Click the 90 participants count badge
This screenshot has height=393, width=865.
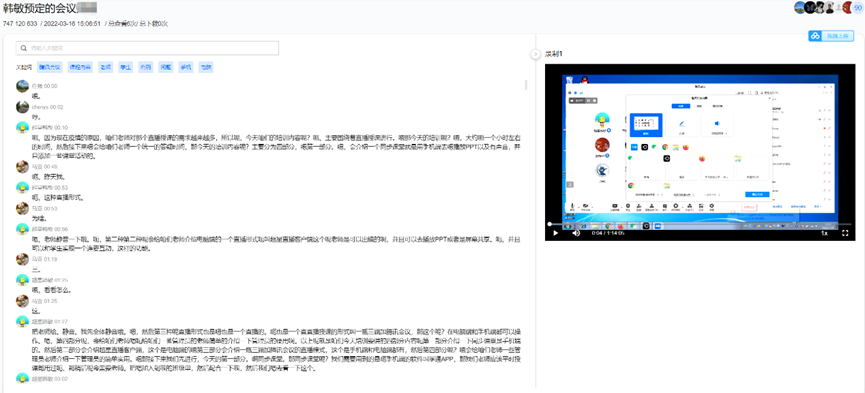click(x=858, y=7)
